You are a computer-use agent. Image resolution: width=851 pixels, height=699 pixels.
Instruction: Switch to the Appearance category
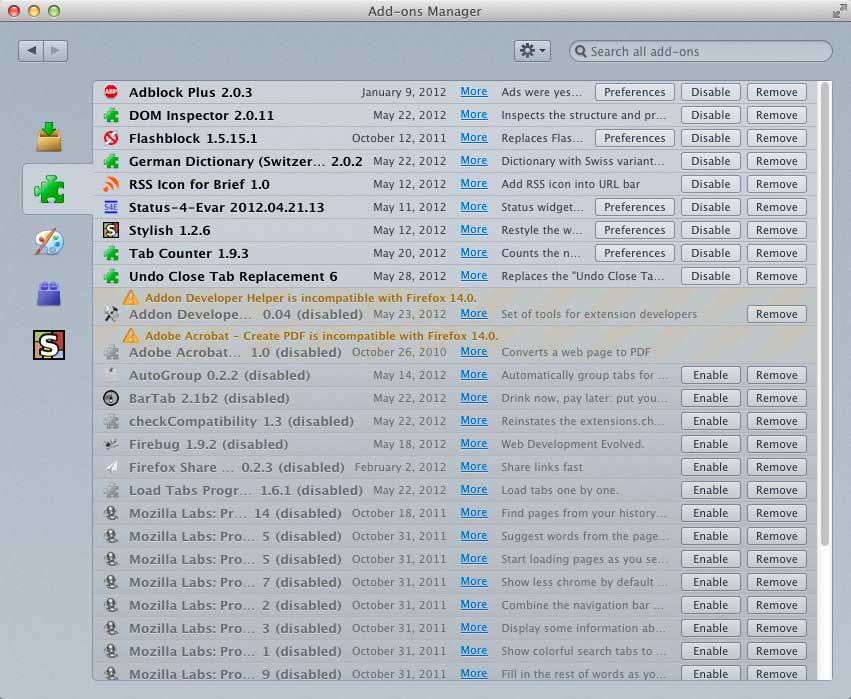click(x=47, y=240)
